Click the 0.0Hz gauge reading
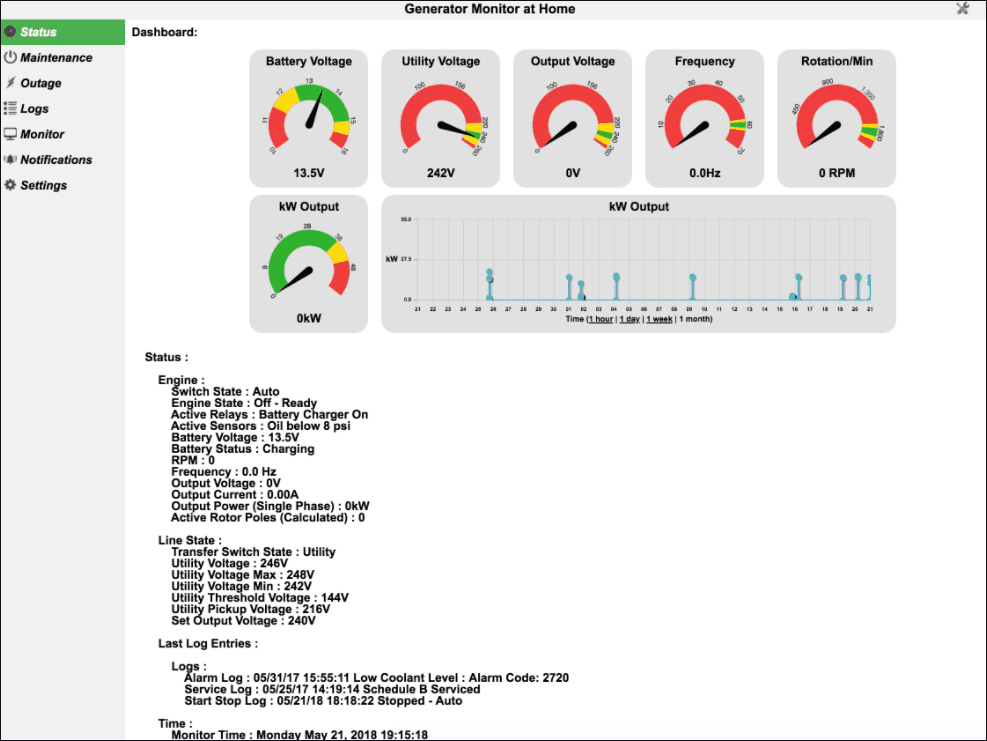The height and width of the screenshot is (741, 987). pos(704,173)
